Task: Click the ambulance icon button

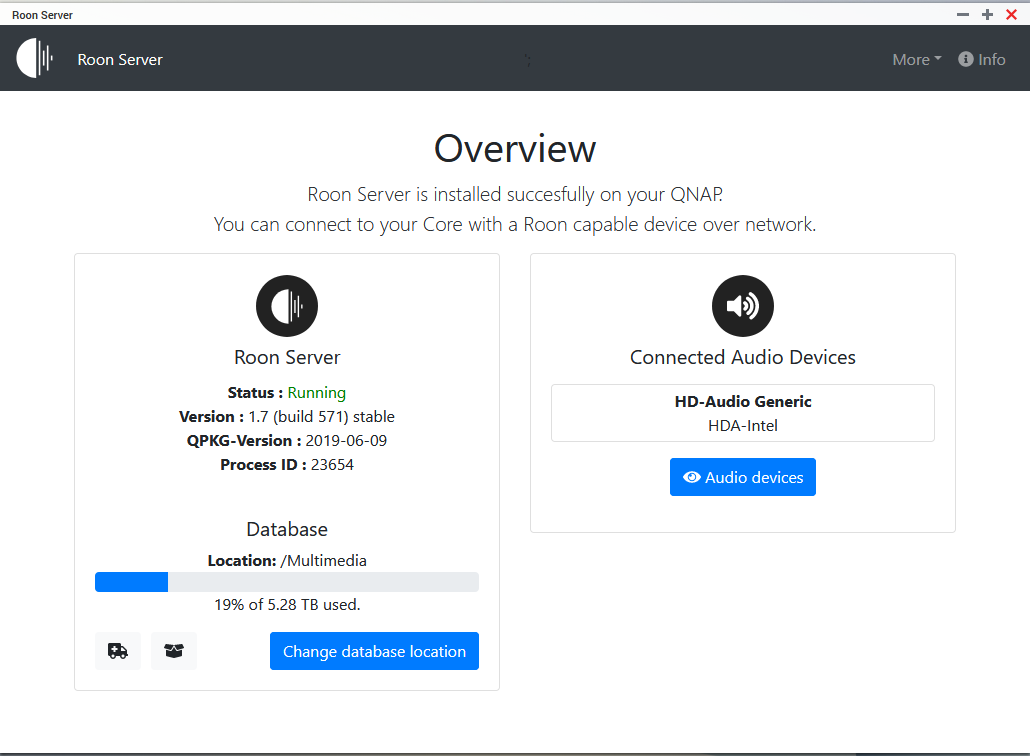Action: click(118, 651)
